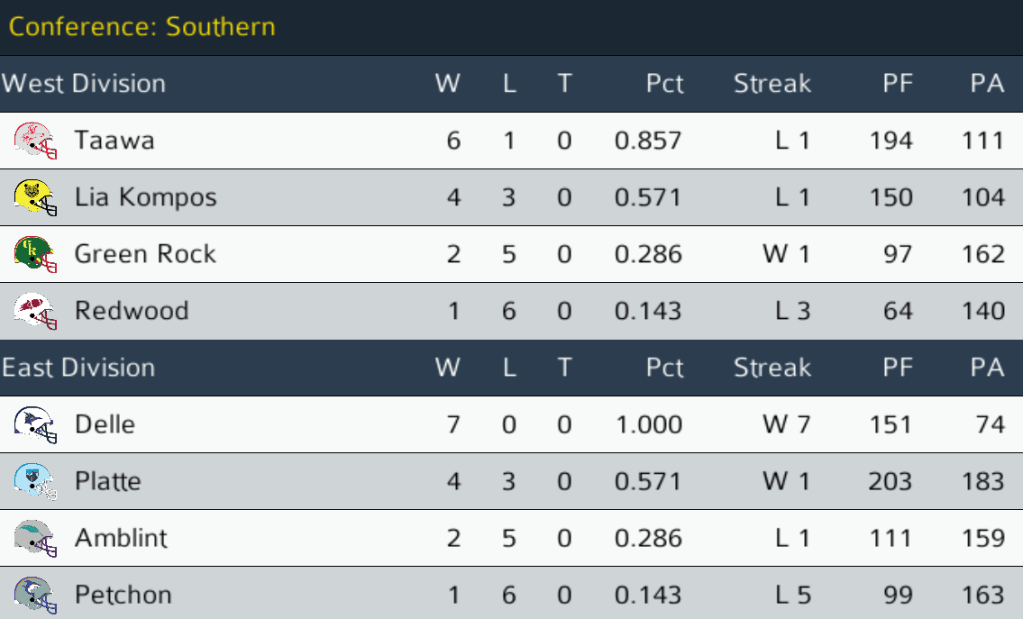Click the Delle team helmet icon

(x=35, y=425)
